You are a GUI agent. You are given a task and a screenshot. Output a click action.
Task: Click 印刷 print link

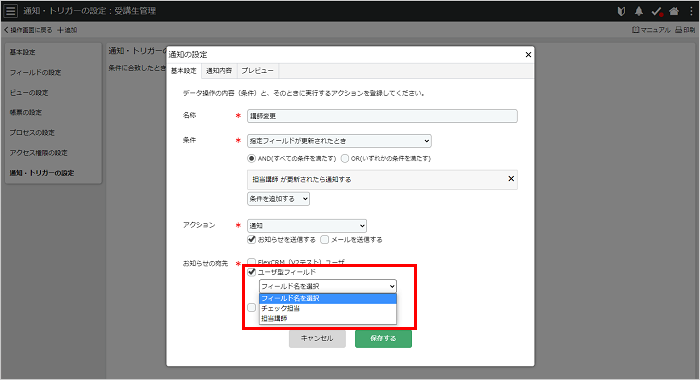[x=685, y=30]
